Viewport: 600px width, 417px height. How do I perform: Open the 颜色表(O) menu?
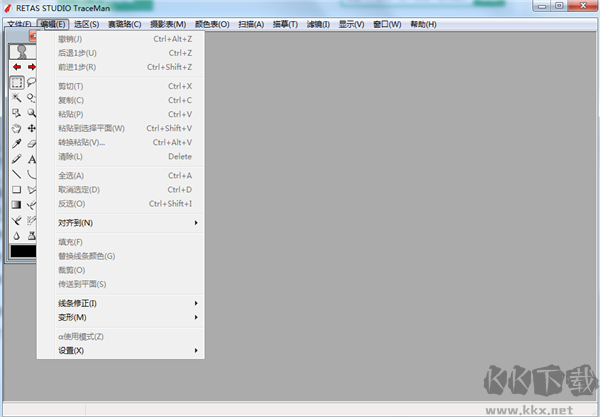212,24
